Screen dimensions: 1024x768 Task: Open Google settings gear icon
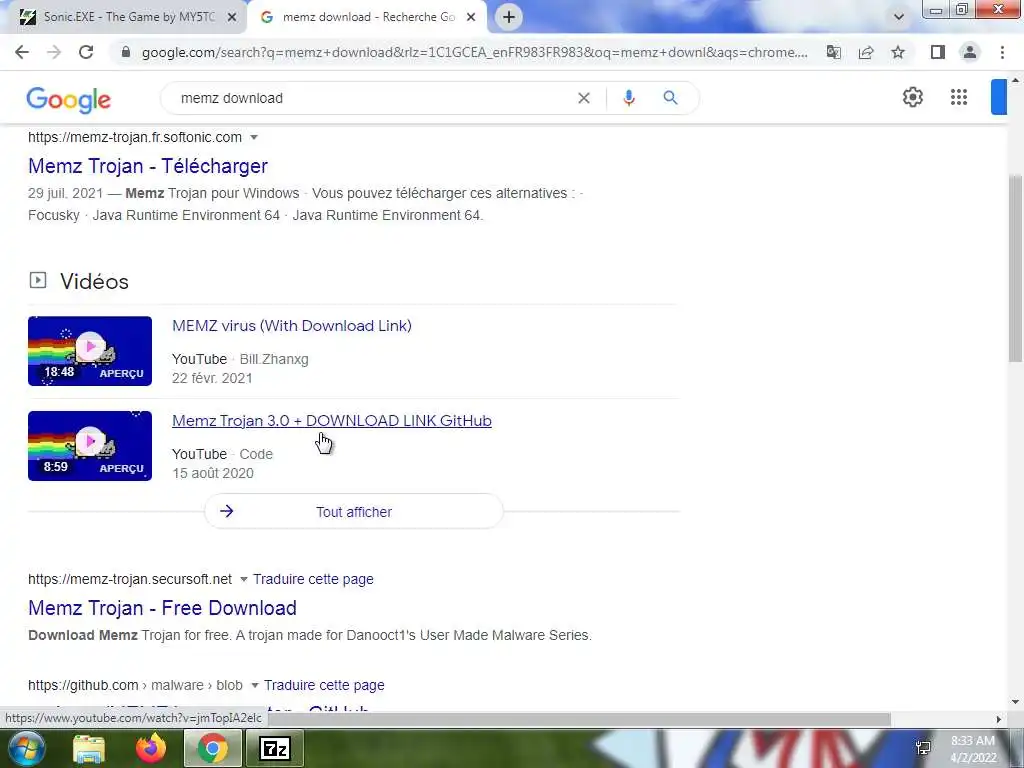pos(912,97)
